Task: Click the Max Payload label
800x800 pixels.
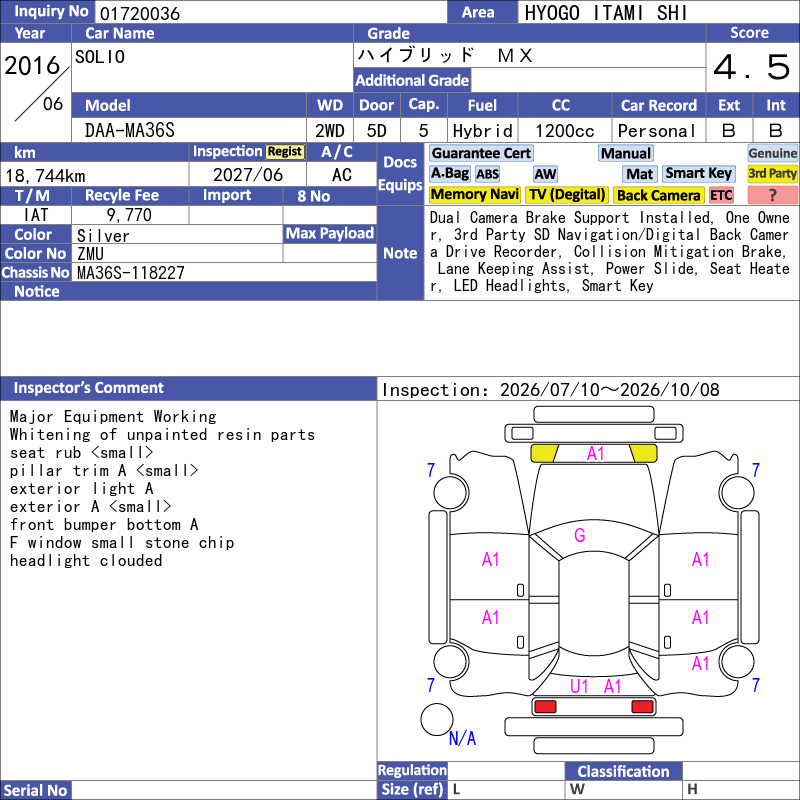Action: [330, 234]
